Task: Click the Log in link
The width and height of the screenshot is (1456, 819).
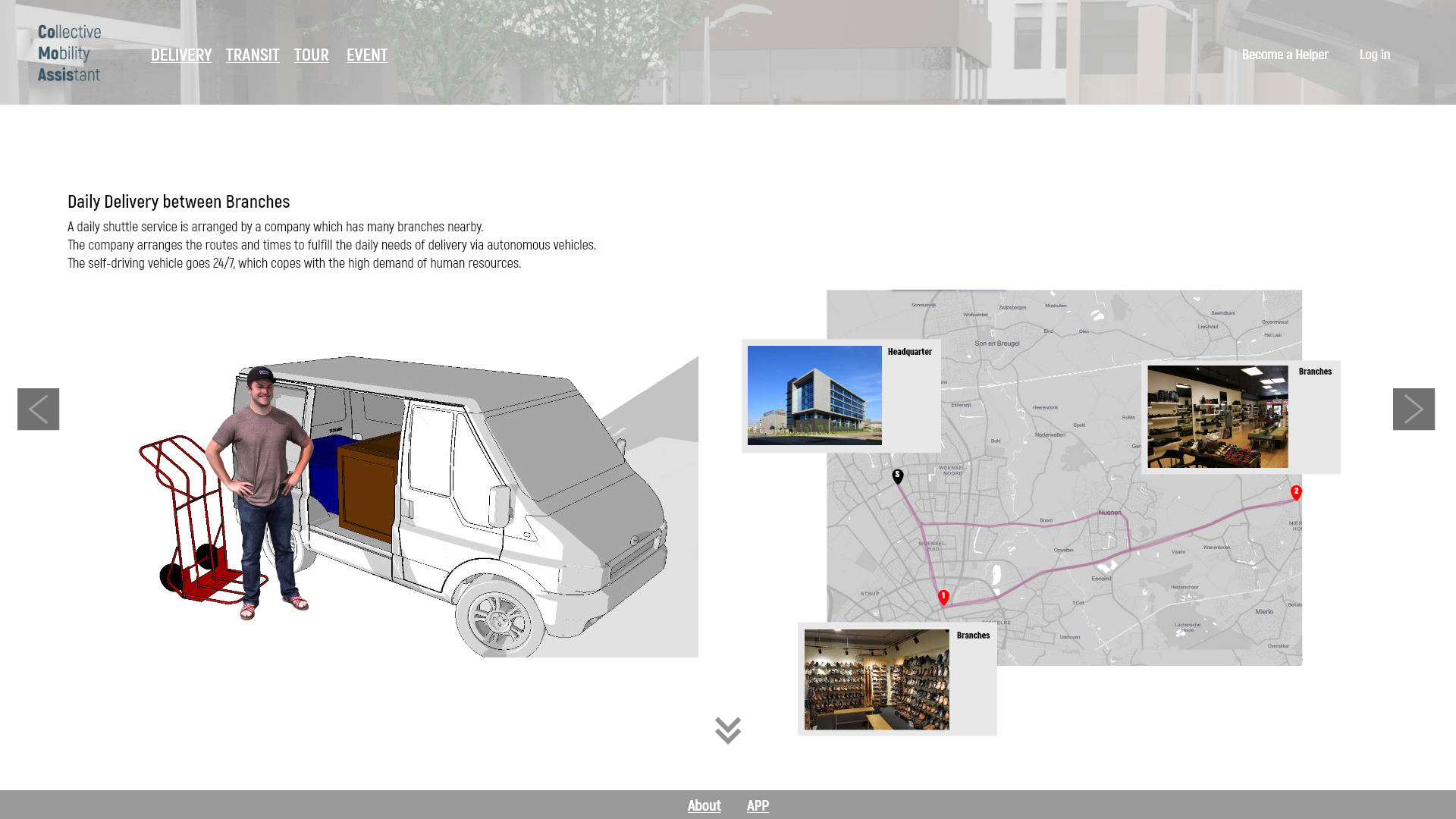Action: (x=1374, y=55)
